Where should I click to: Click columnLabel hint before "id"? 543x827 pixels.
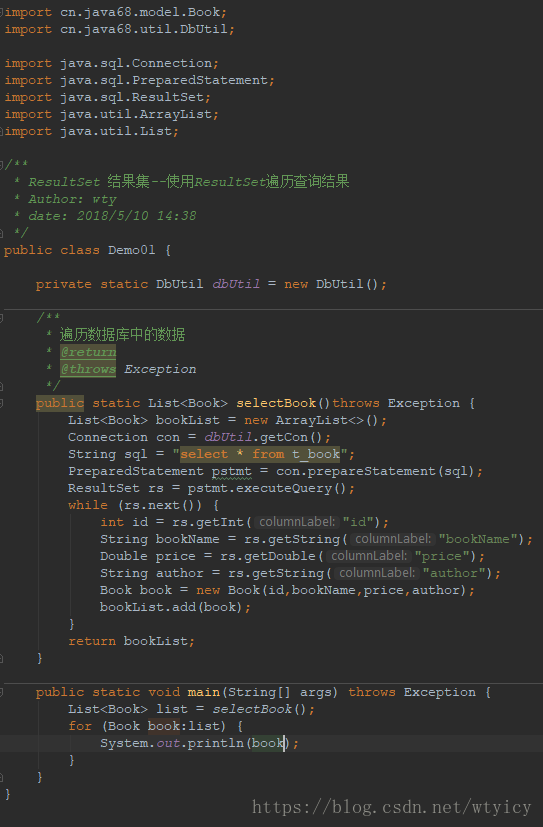(x=296, y=522)
